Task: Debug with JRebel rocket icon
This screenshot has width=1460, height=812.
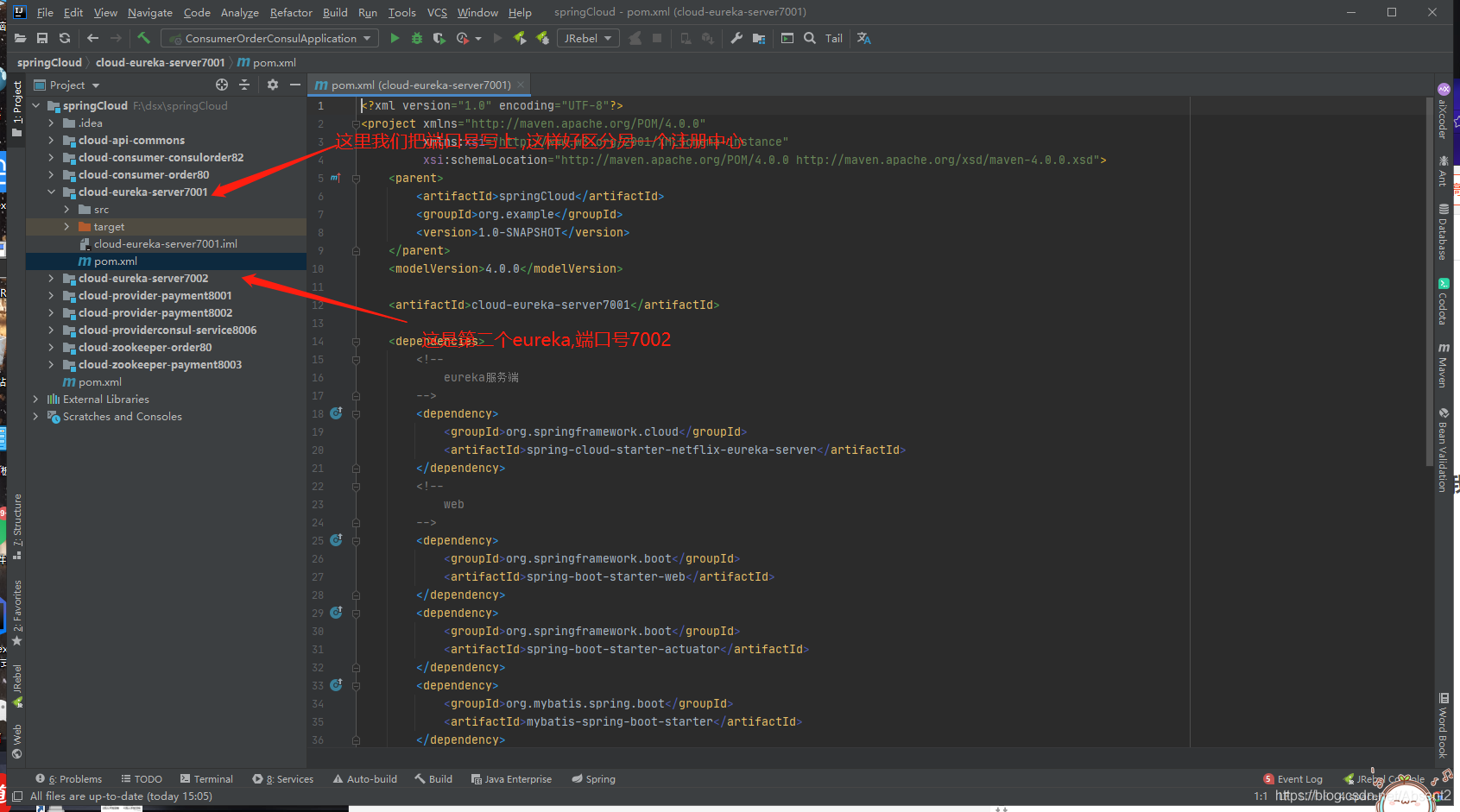Action: [542, 38]
